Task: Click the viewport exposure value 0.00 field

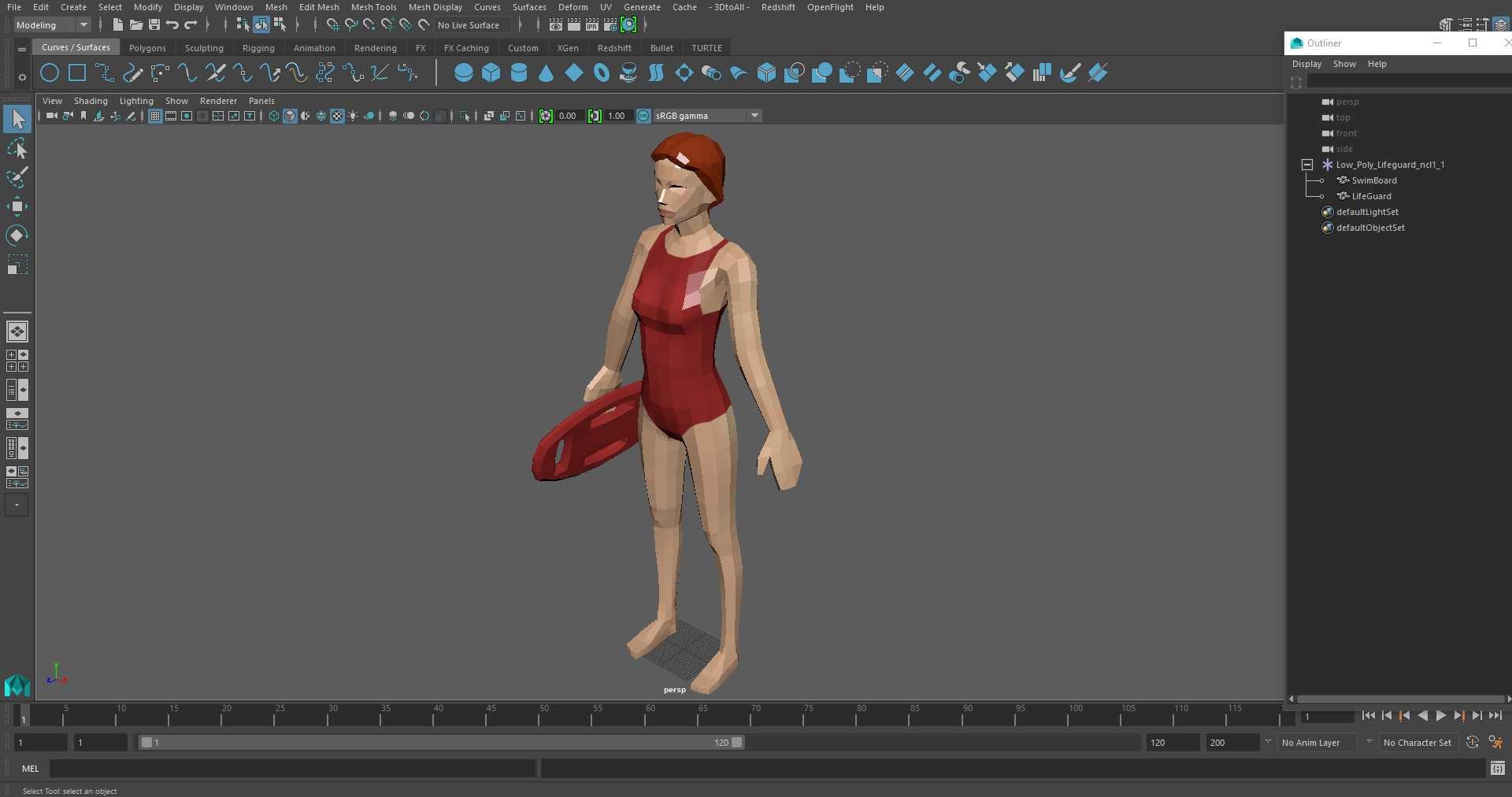Action: click(x=569, y=116)
